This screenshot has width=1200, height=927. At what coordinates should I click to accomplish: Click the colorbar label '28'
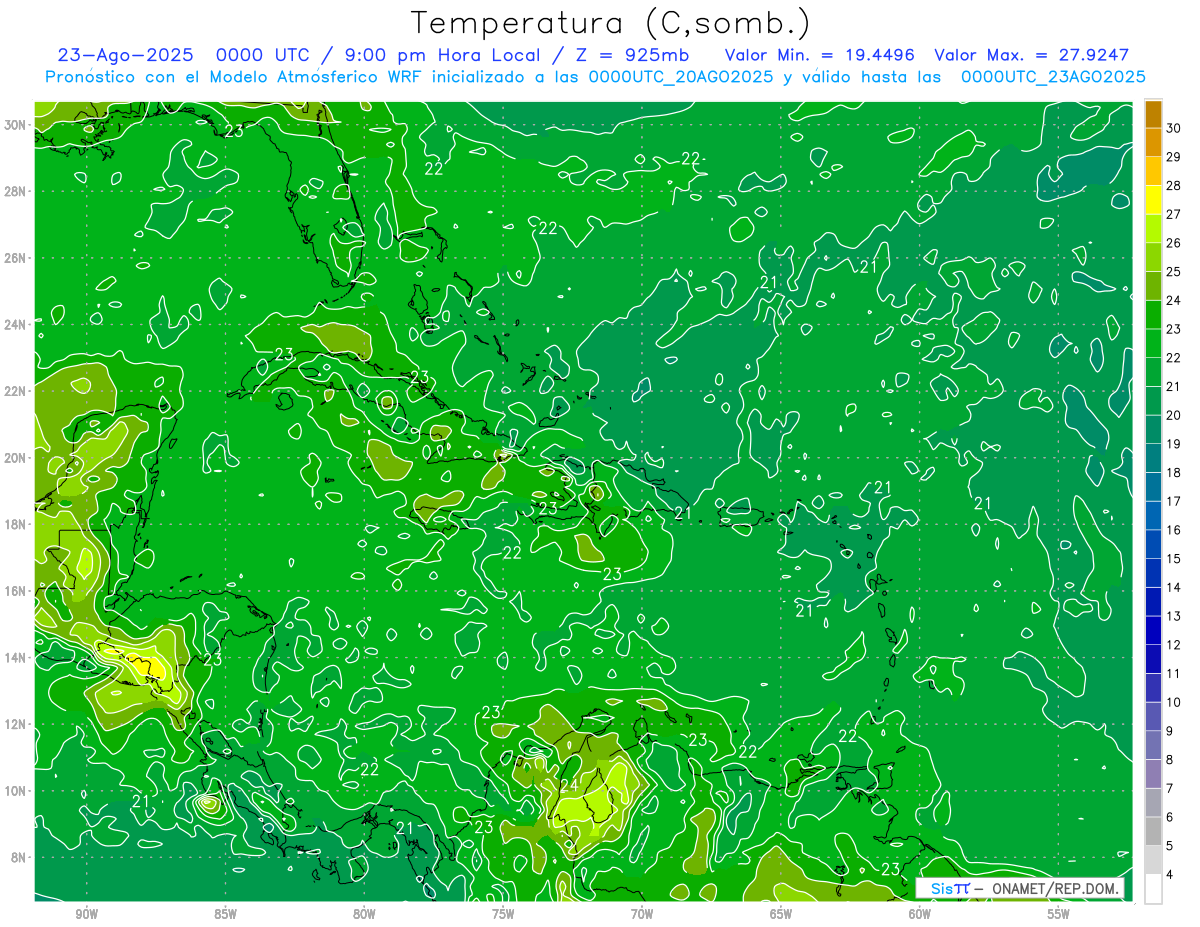pos(1174,186)
